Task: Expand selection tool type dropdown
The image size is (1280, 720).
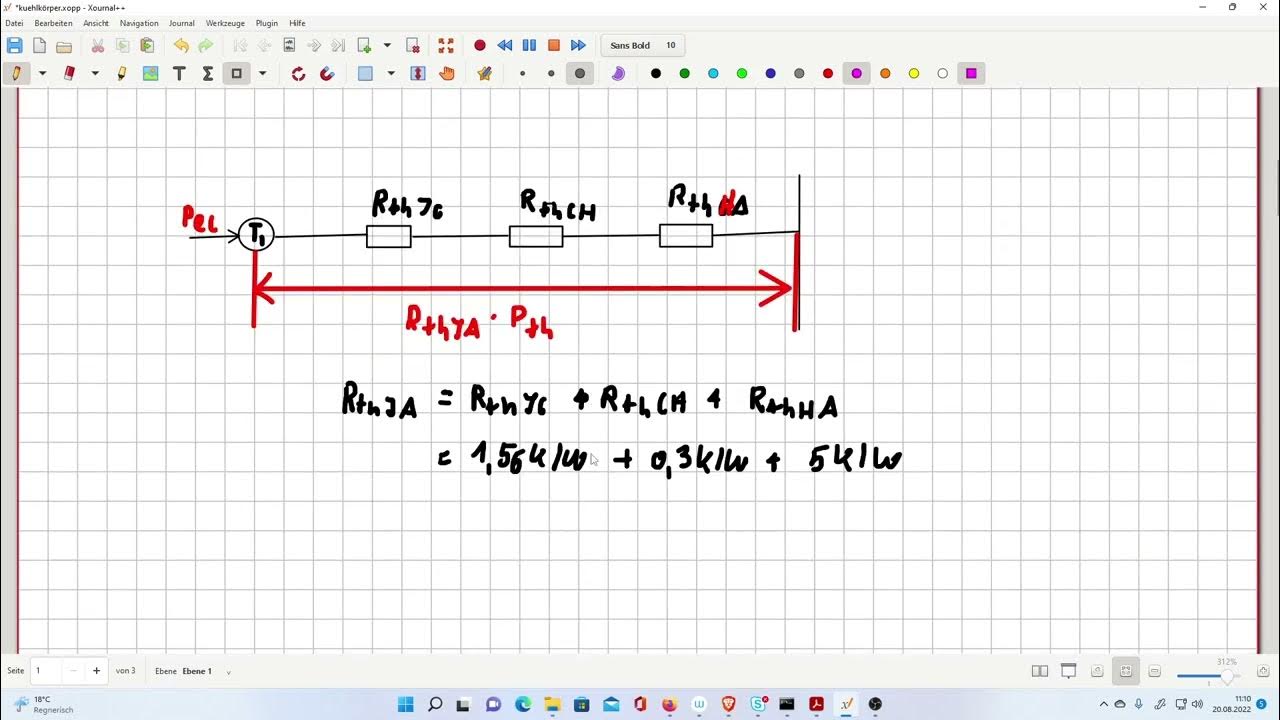Action: coord(390,73)
